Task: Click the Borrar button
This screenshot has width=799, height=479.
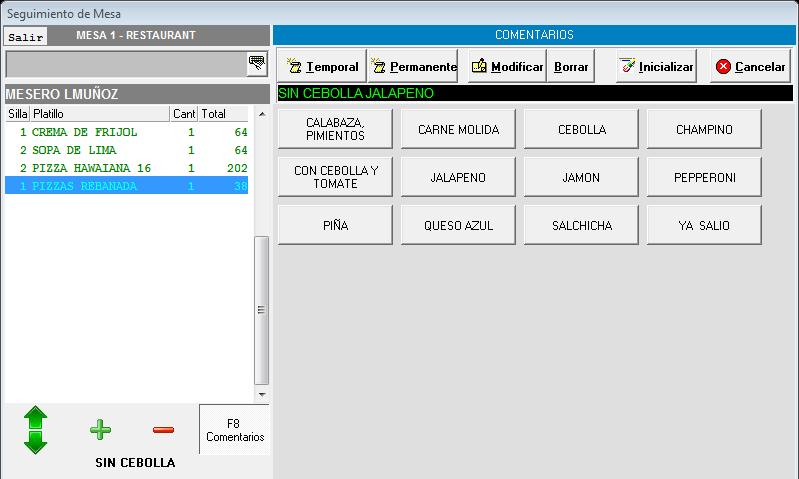Action: 571,66
